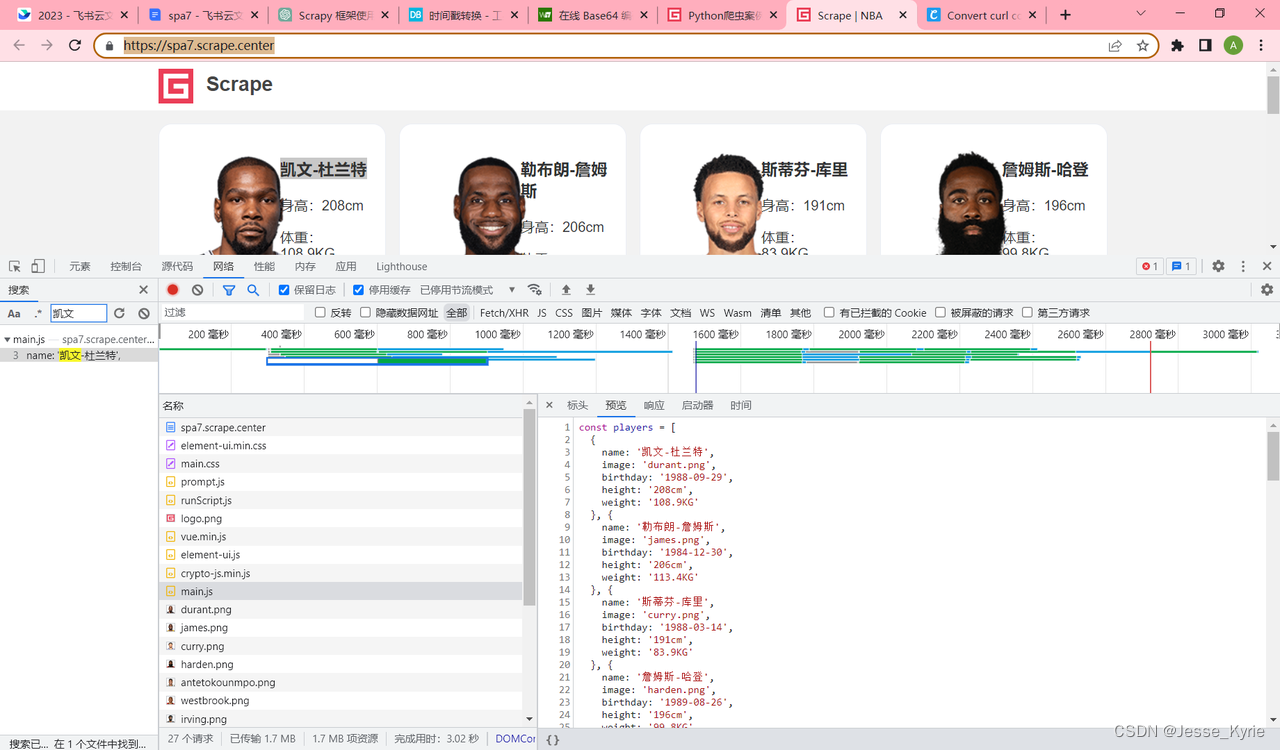Open the new tab plus button
Screen dimensions: 1280x750
click(x=1065, y=15)
